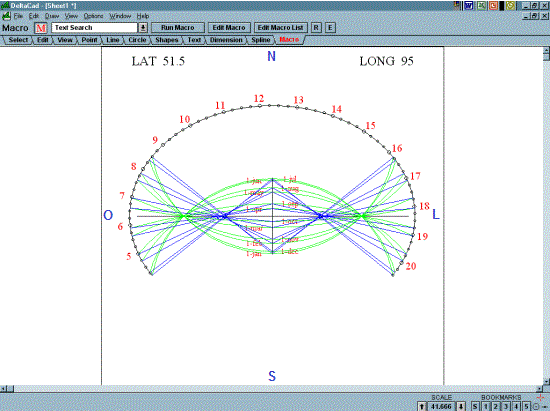
Task: Restore the inner Sheet1 document window
Action: [x=534, y=16]
